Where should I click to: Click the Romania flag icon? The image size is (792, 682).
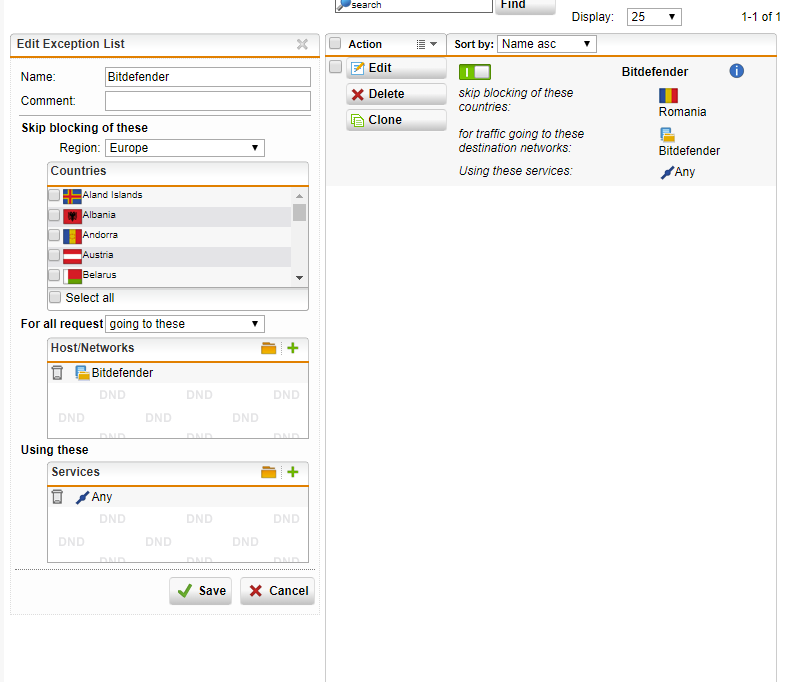click(x=668, y=95)
